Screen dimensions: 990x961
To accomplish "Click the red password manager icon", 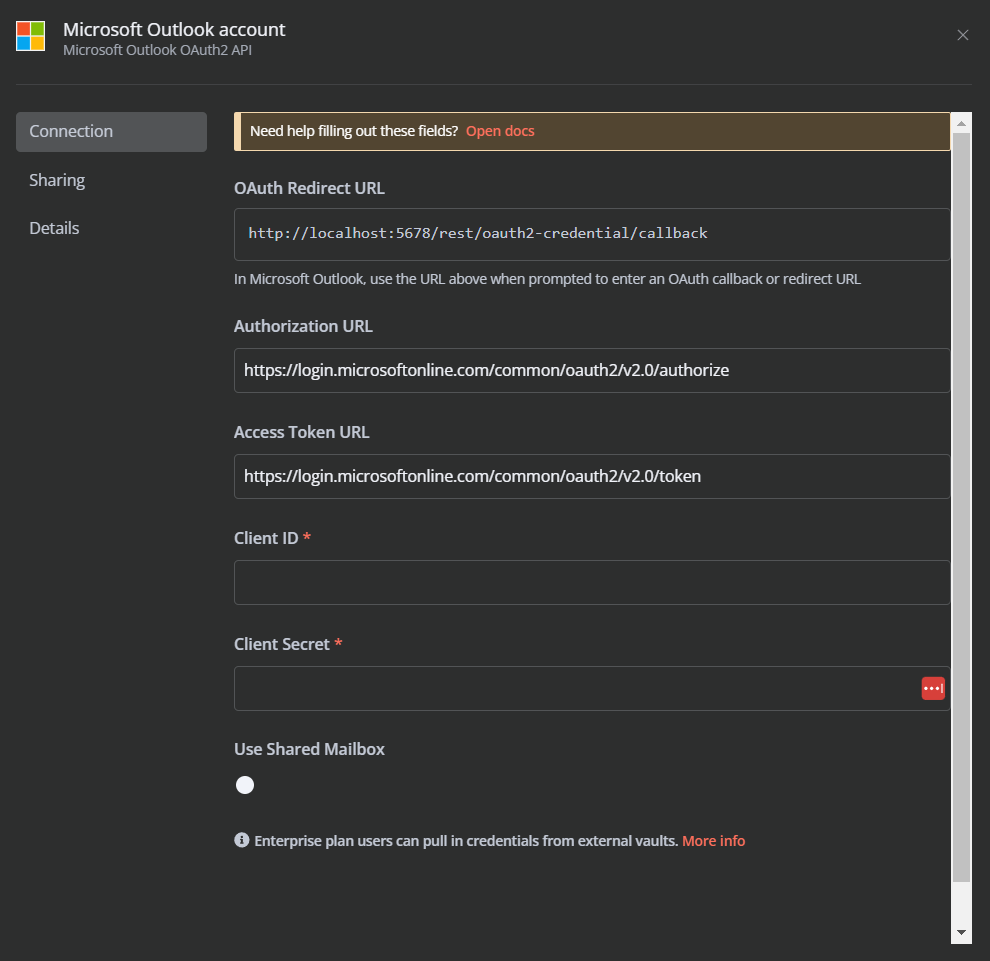I will coord(933,688).
